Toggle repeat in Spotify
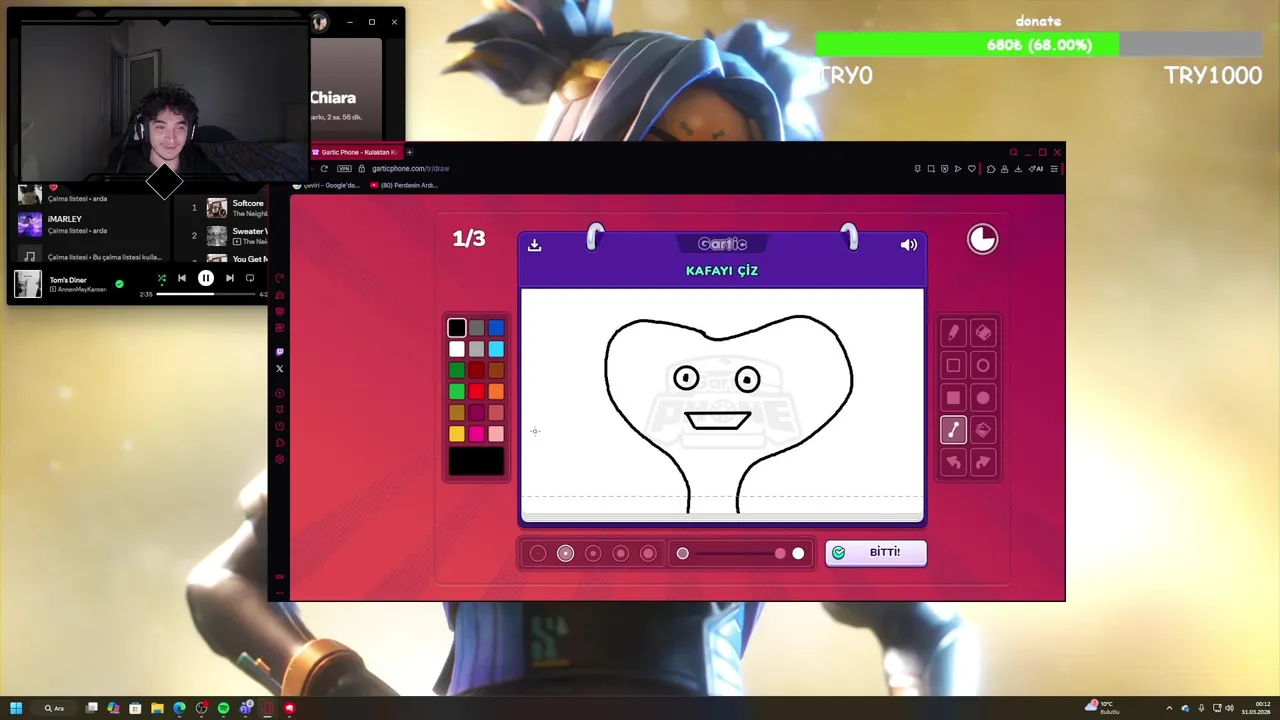The width and height of the screenshot is (1280, 720). (250, 279)
